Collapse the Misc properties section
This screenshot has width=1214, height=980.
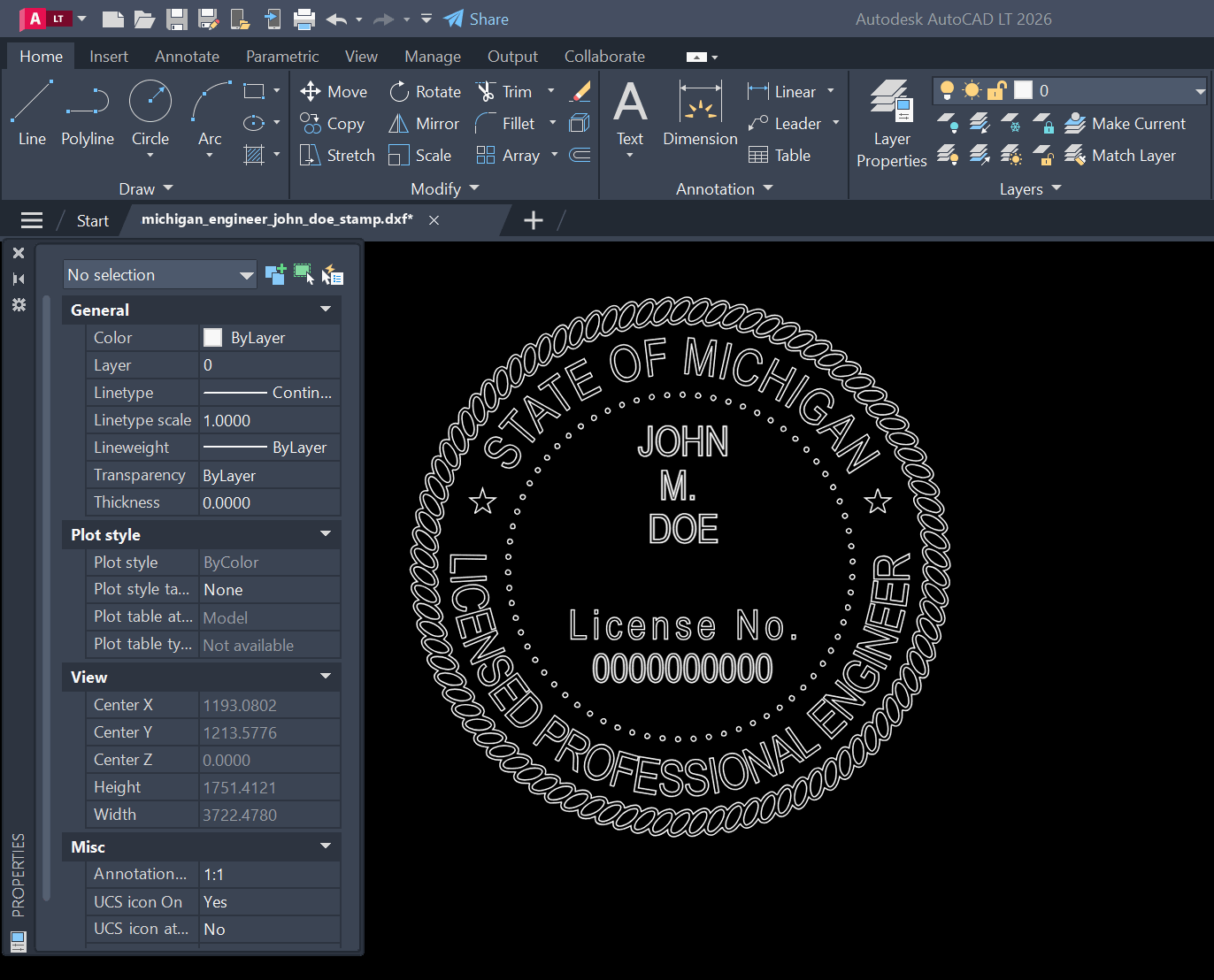[325, 846]
